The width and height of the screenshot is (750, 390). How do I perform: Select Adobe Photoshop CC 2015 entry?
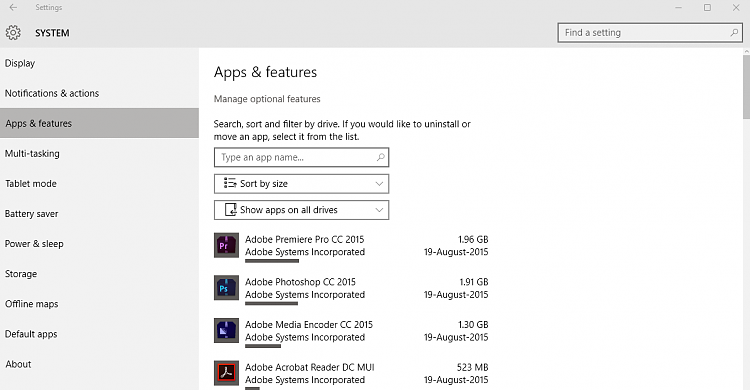(x=351, y=290)
